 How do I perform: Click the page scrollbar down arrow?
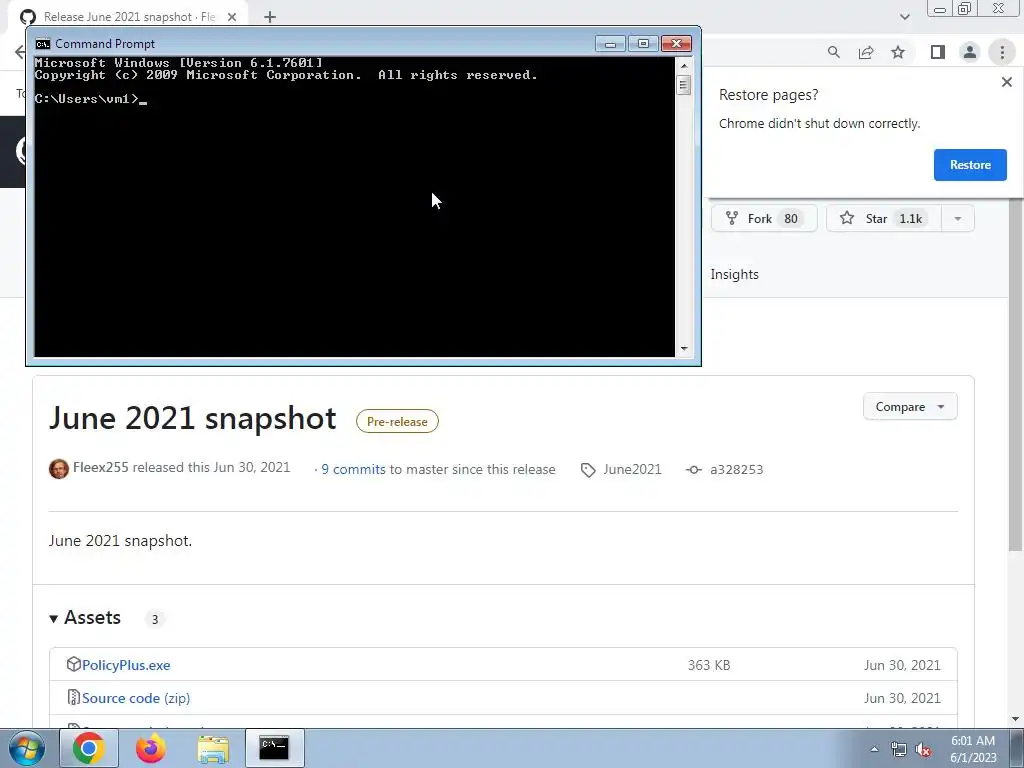1016,719
